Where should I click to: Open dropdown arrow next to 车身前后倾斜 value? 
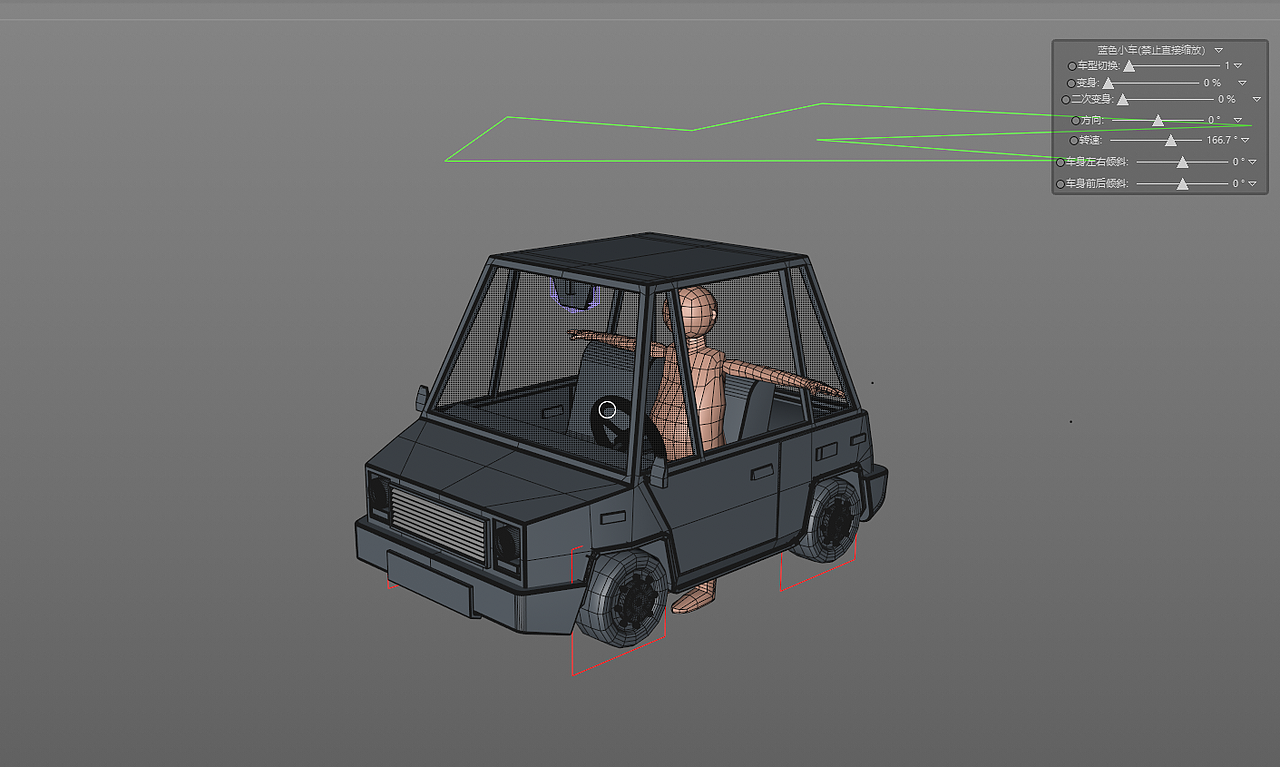click(x=1252, y=184)
